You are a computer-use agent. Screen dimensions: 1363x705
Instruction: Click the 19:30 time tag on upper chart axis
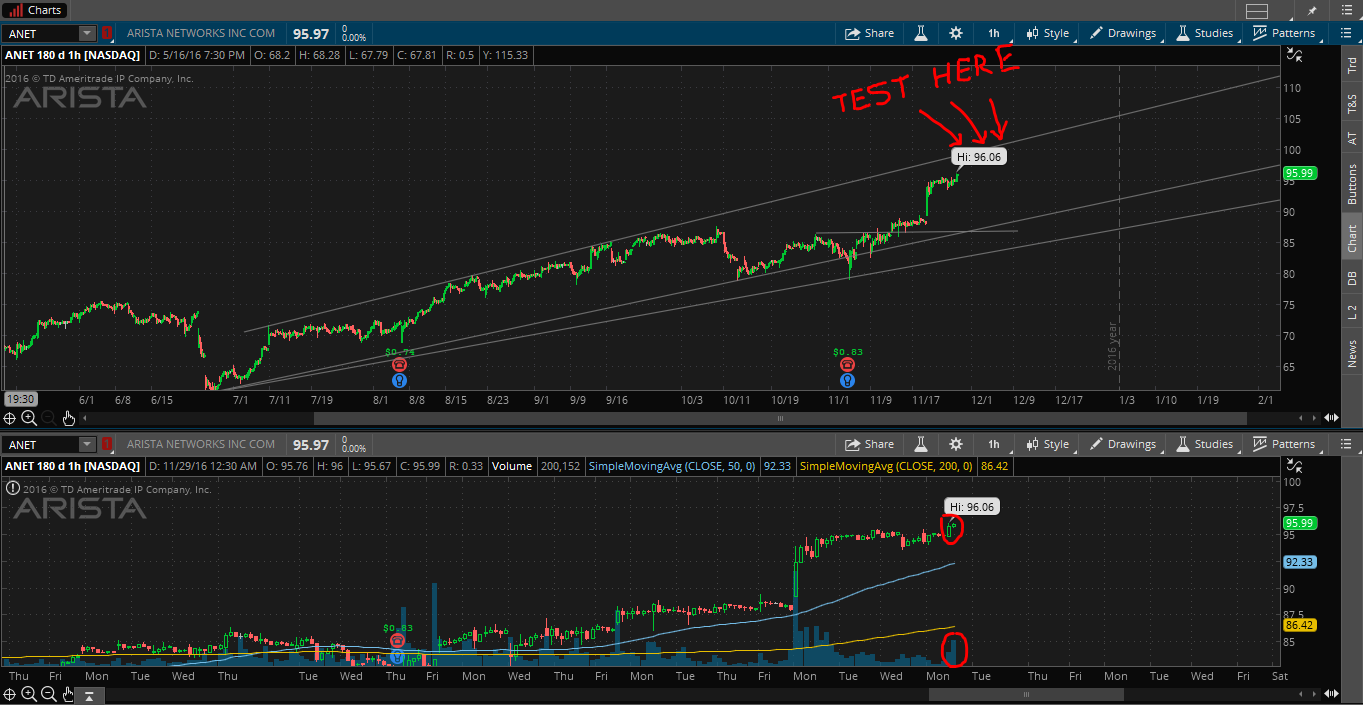(19, 397)
